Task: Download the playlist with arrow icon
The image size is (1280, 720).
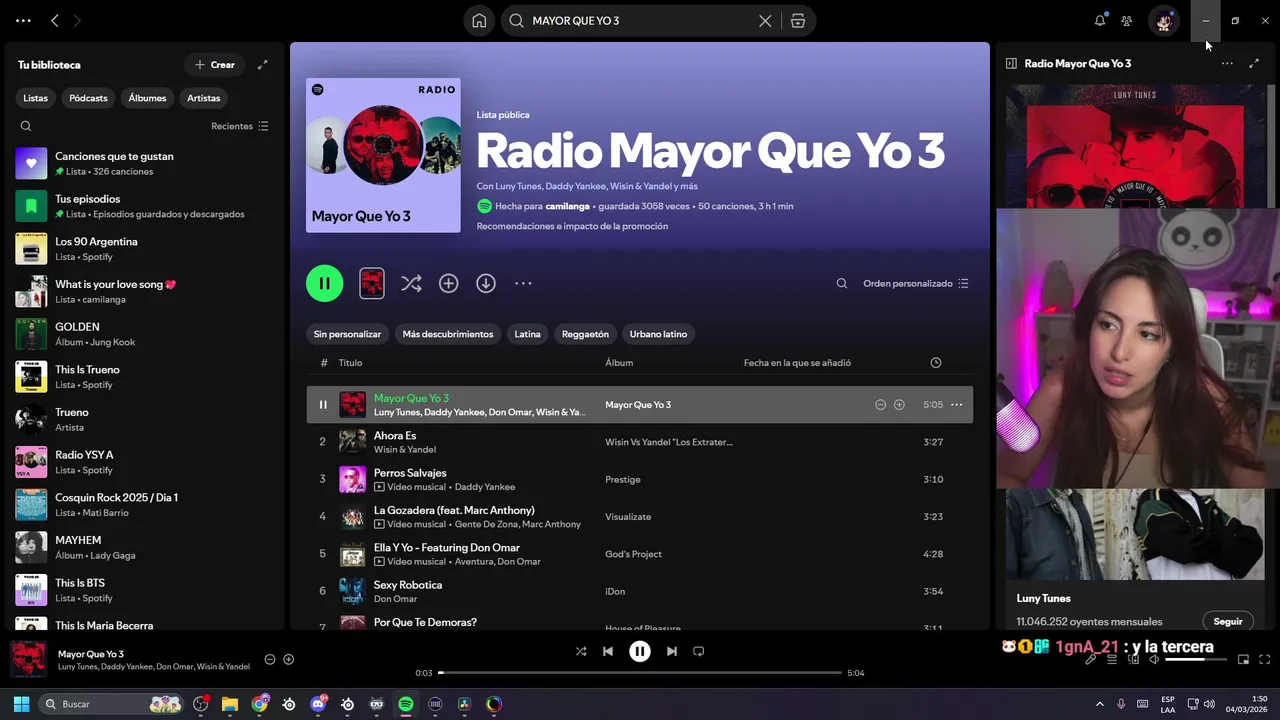Action: pyautogui.click(x=486, y=283)
